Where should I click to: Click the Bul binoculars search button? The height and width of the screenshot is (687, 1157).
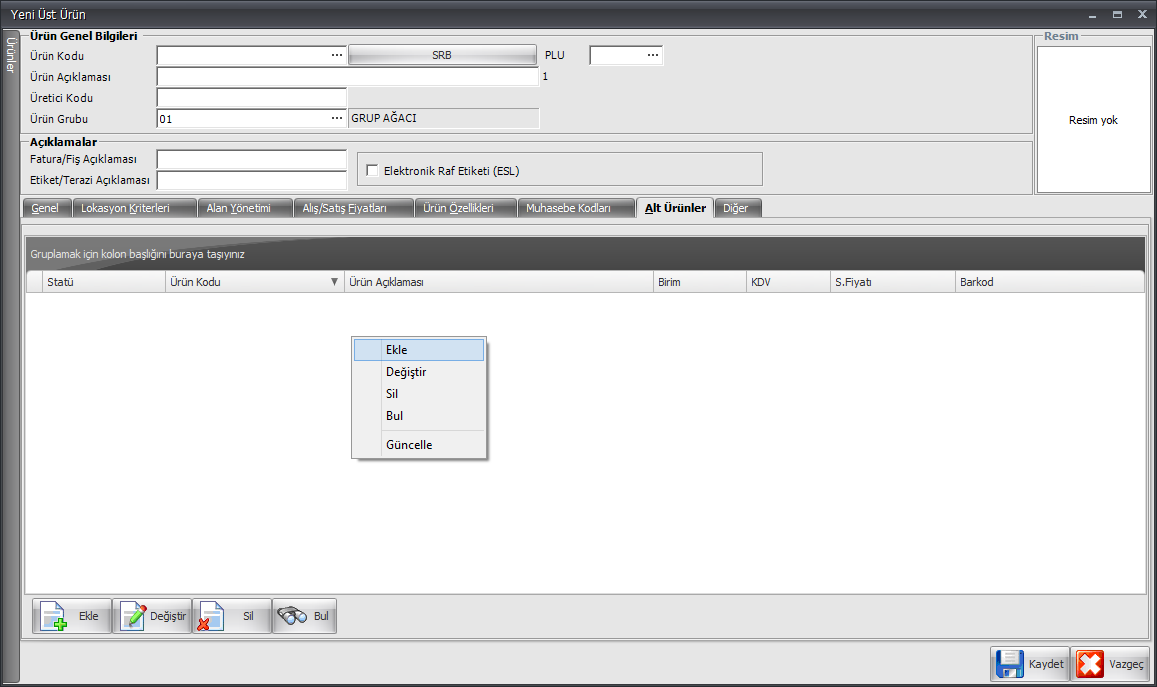(x=304, y=616)
